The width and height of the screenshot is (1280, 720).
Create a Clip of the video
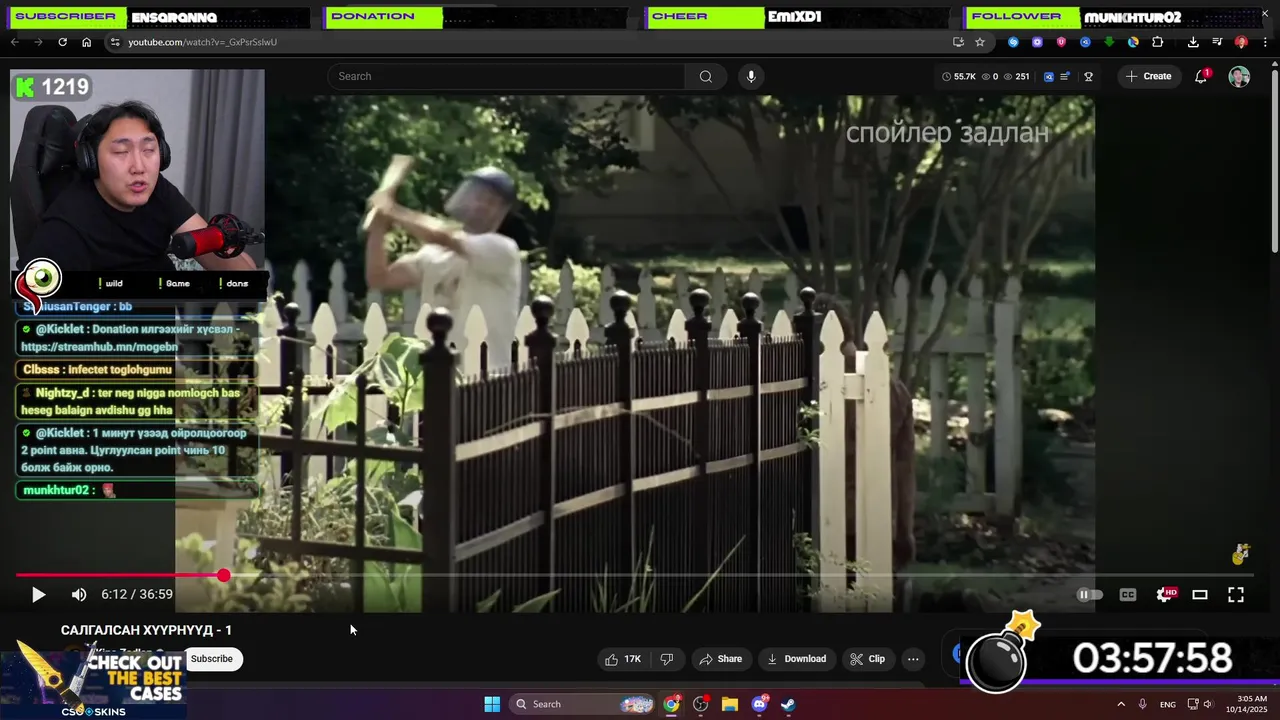click(x=867, y=659)
